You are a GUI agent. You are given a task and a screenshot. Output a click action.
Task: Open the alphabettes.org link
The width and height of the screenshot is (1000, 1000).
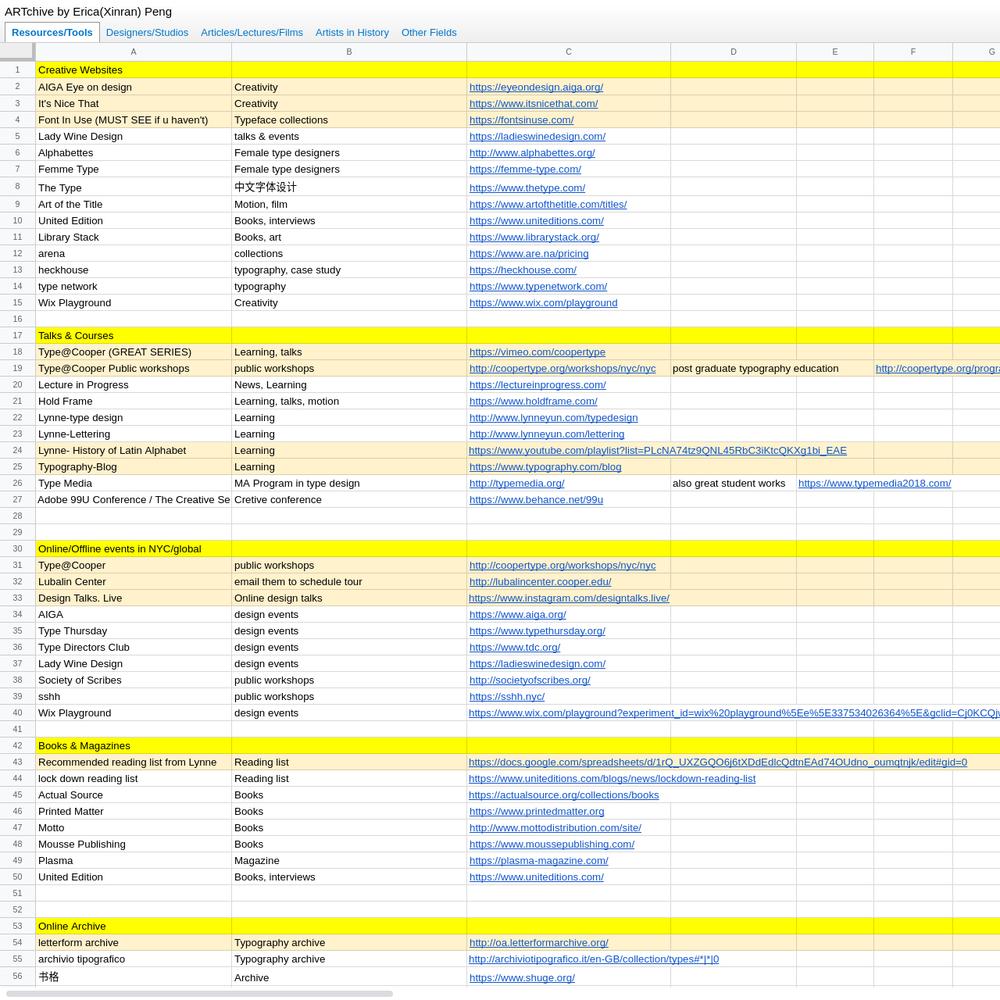click(x=532, y=153)
